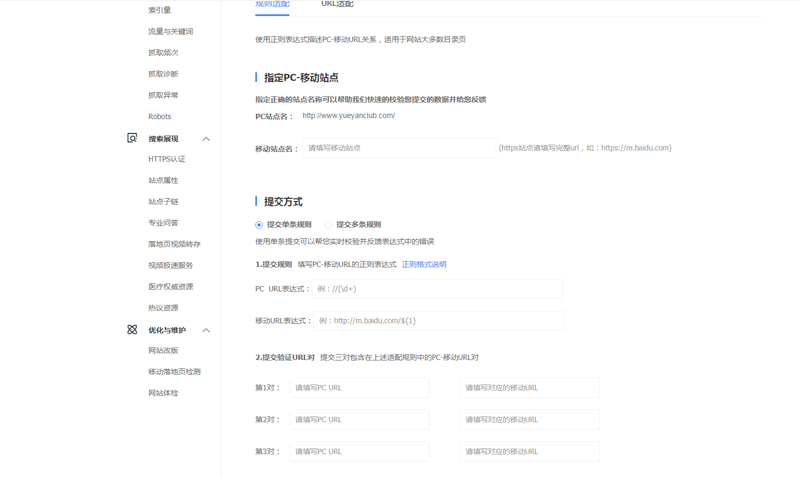799x478 pixels.
Task: Focus the 移动URL表达式 input field
Action: pos(439,321)
